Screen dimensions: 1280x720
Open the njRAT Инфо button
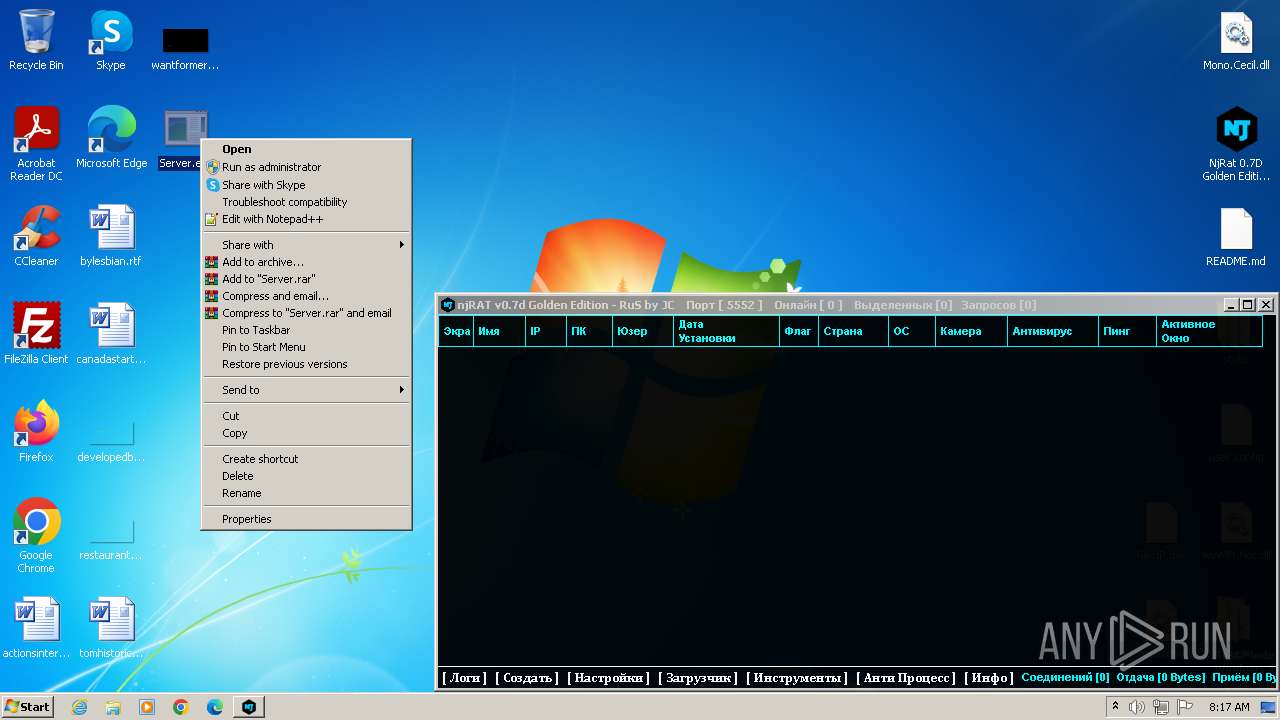[988, 678]
